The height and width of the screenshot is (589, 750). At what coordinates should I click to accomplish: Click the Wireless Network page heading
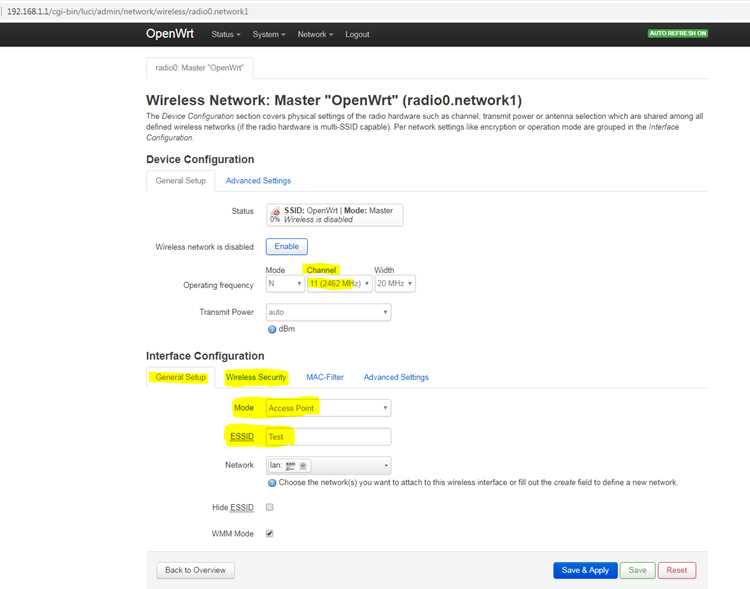click(334, 100)
